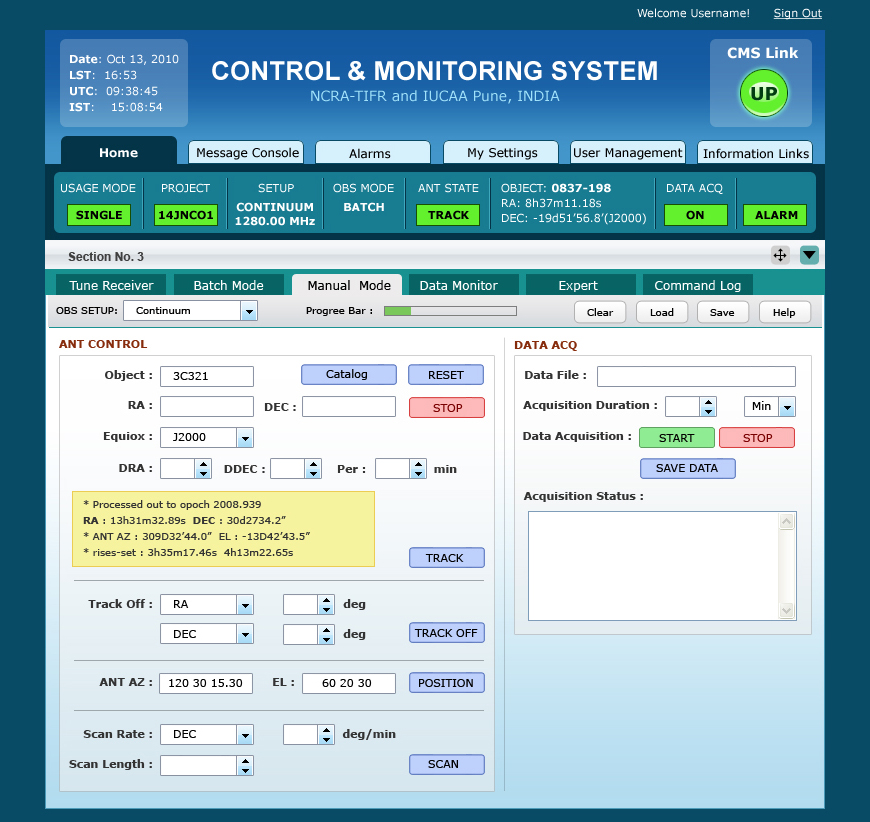Click the Acquisition Status scrollbar down arrow
This screenshot has width=870, height=822.
787,611
